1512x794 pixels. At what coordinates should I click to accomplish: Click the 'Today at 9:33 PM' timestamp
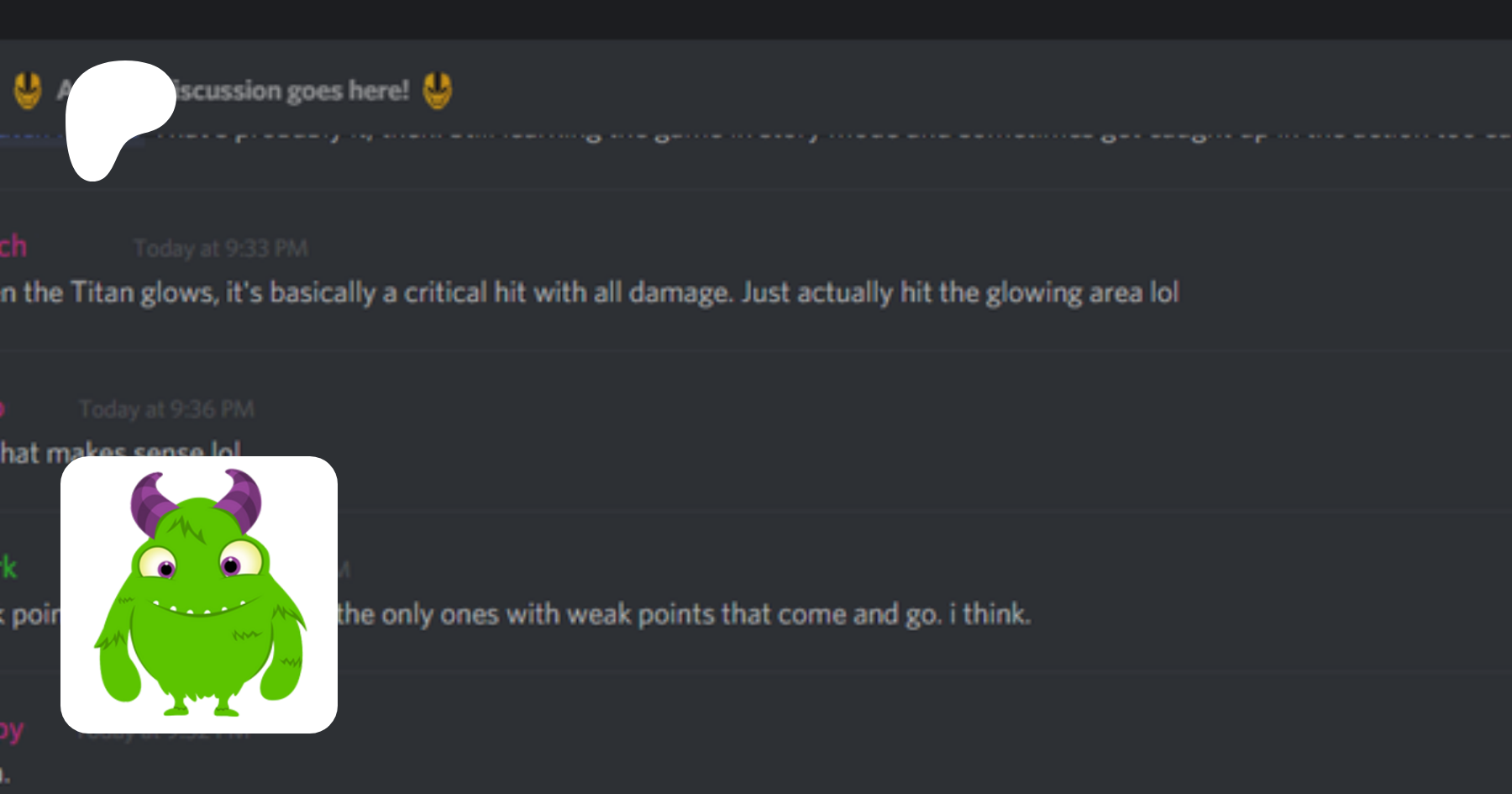pyautogui.click(x=221, y=249)
